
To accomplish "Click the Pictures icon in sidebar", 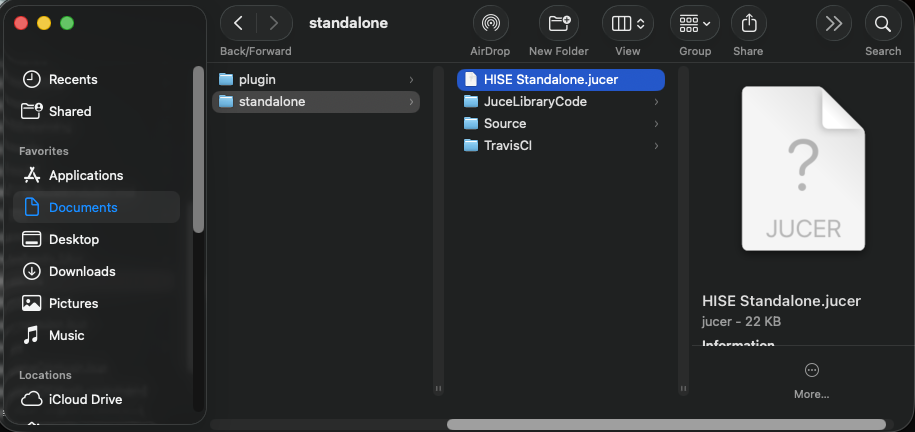I will pyautogui.click(x=31, y=304).
